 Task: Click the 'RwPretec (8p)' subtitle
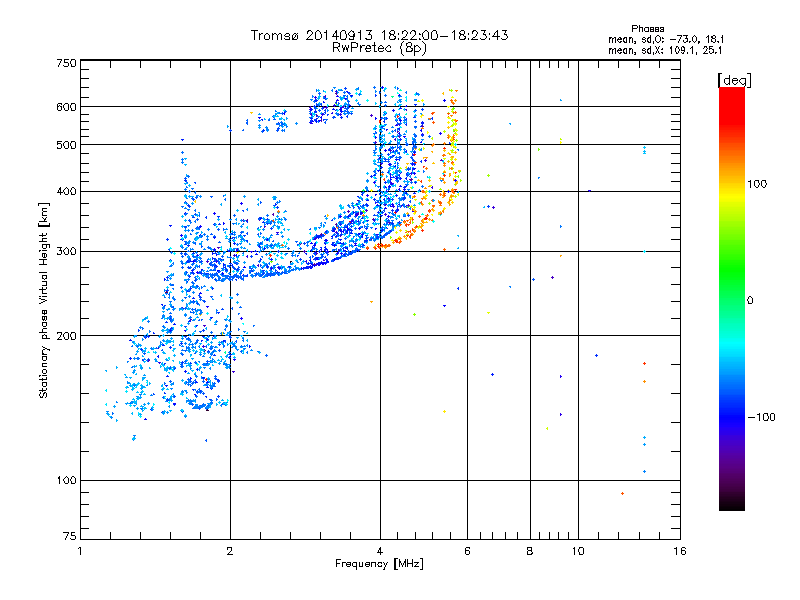click(379, 48)
